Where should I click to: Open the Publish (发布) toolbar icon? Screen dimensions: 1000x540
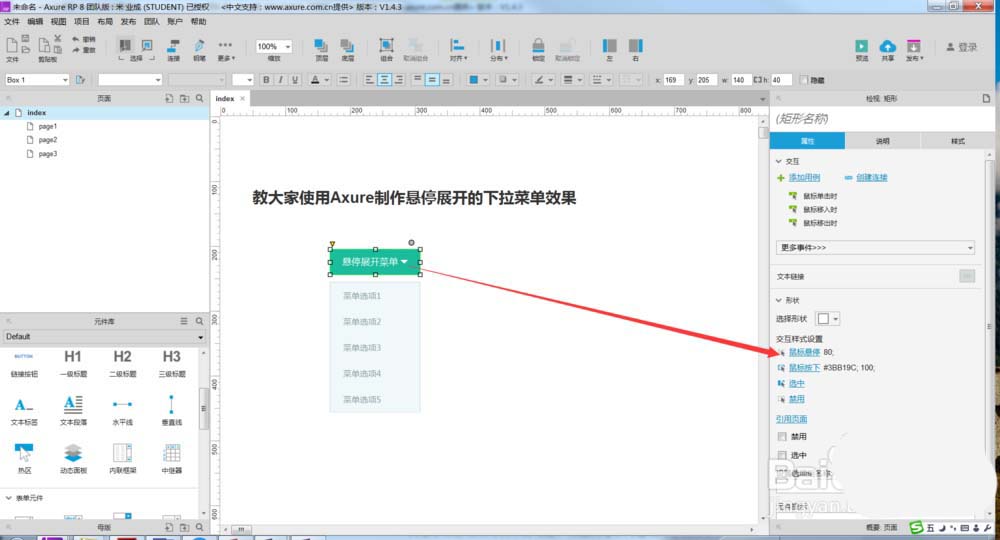[914, 46]
